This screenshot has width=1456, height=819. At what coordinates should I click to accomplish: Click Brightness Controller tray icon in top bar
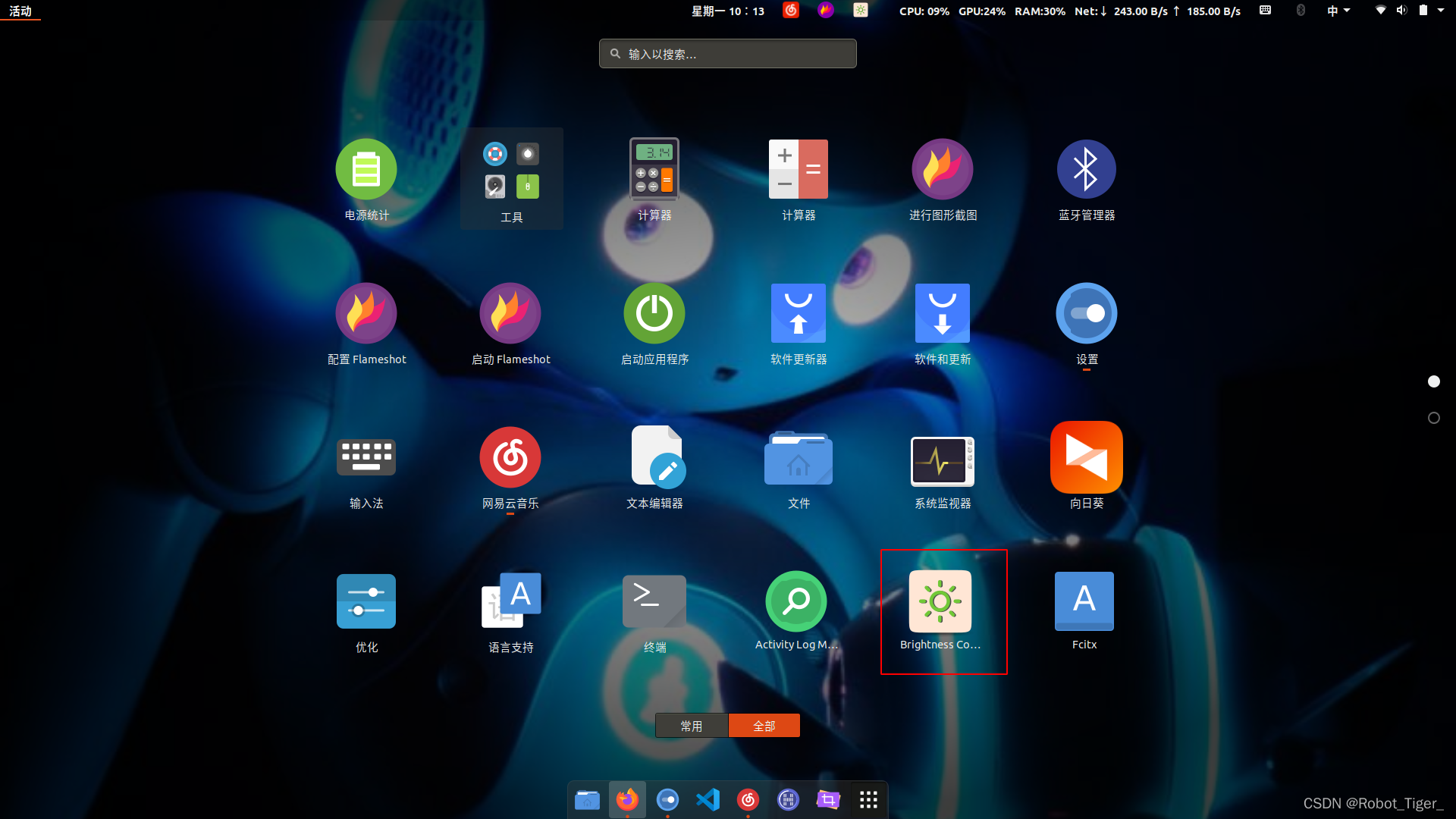coord(861,10)
